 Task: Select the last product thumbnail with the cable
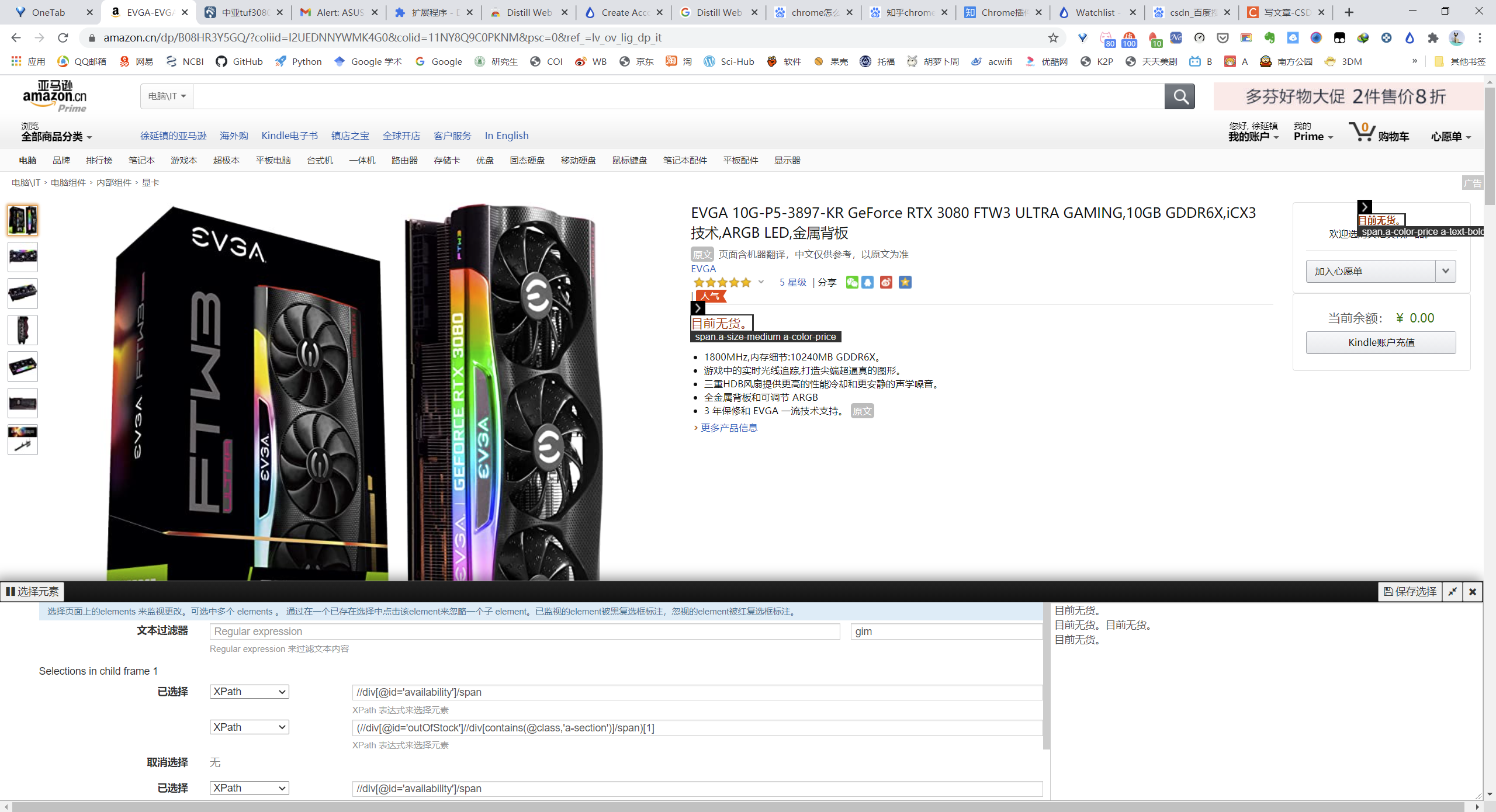23,439
